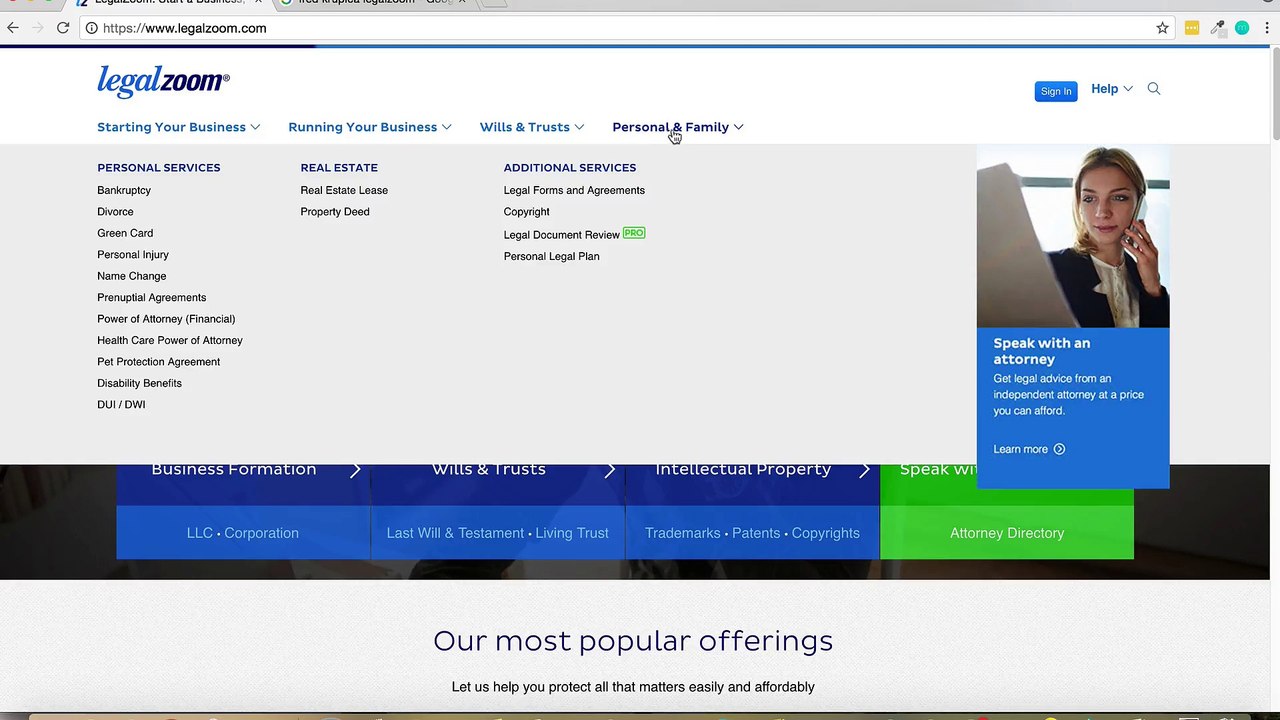The width and height of the screenshot is (1280, 720).
Task: Open the teal profile avatar
Action: (x=1242, y=28)
